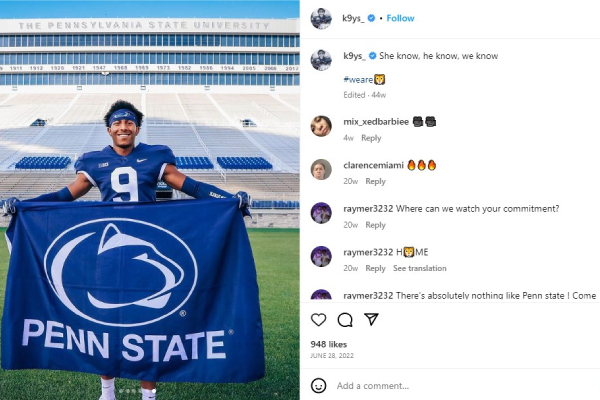Click clarencemiami's profile avatar
The width and height of the screenshot is (600, 400).
[321, 169]
